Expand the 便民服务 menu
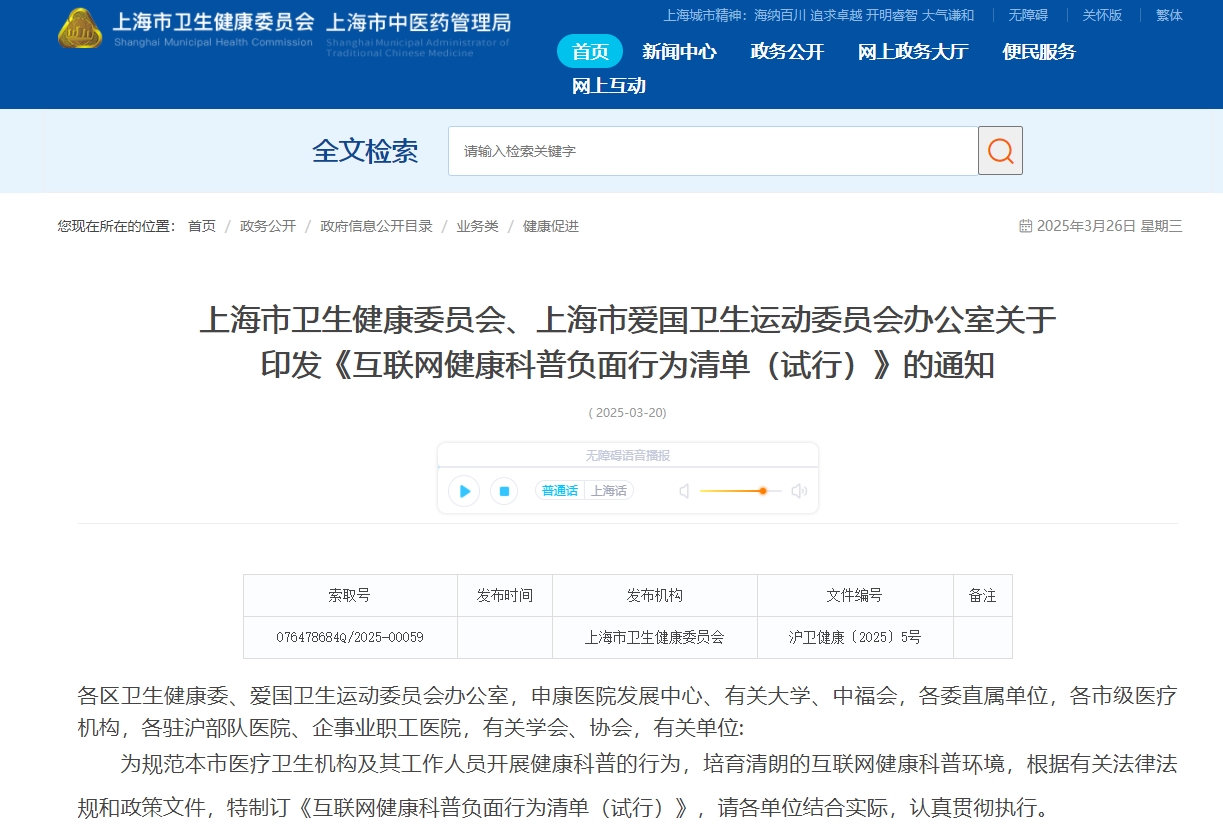The width and height of the screenshot is (1223, 834). pos(1039,52)
